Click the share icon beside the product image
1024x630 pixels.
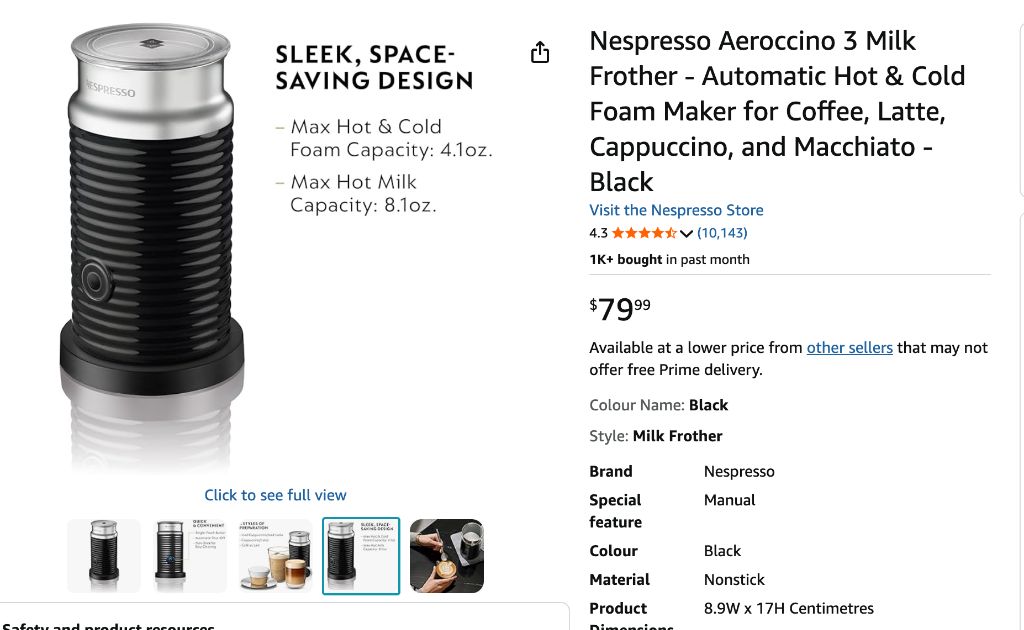[x=540, y=52]
